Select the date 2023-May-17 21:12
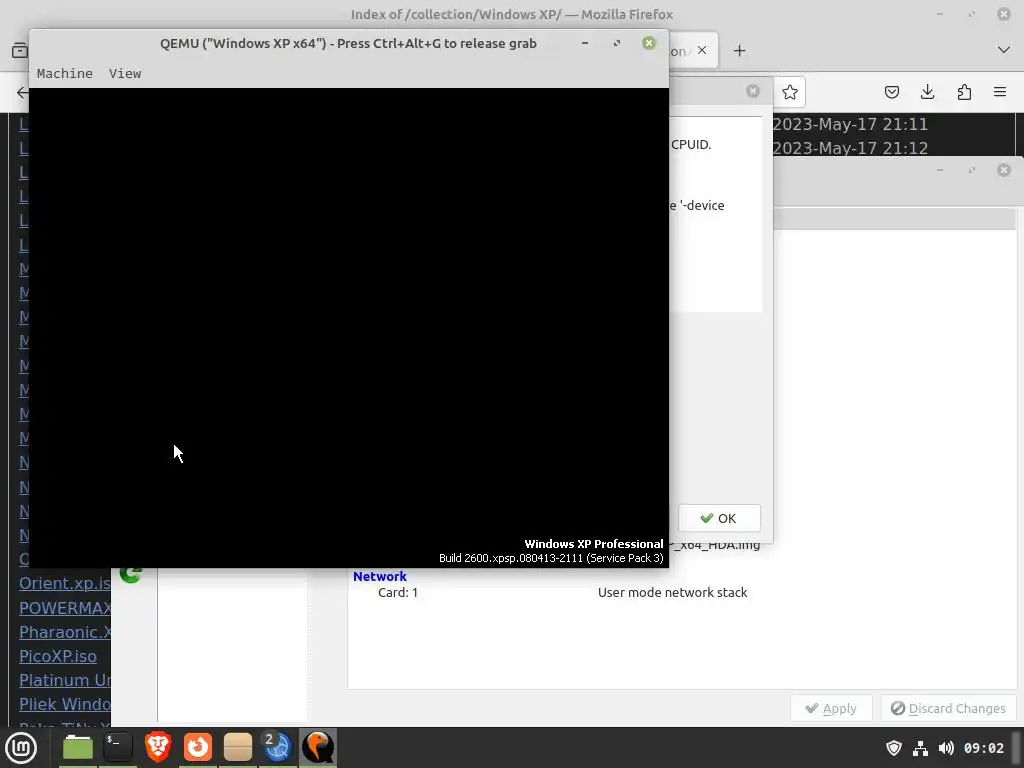The height and width of the screenshot is (768, 1024). (850, 148)
